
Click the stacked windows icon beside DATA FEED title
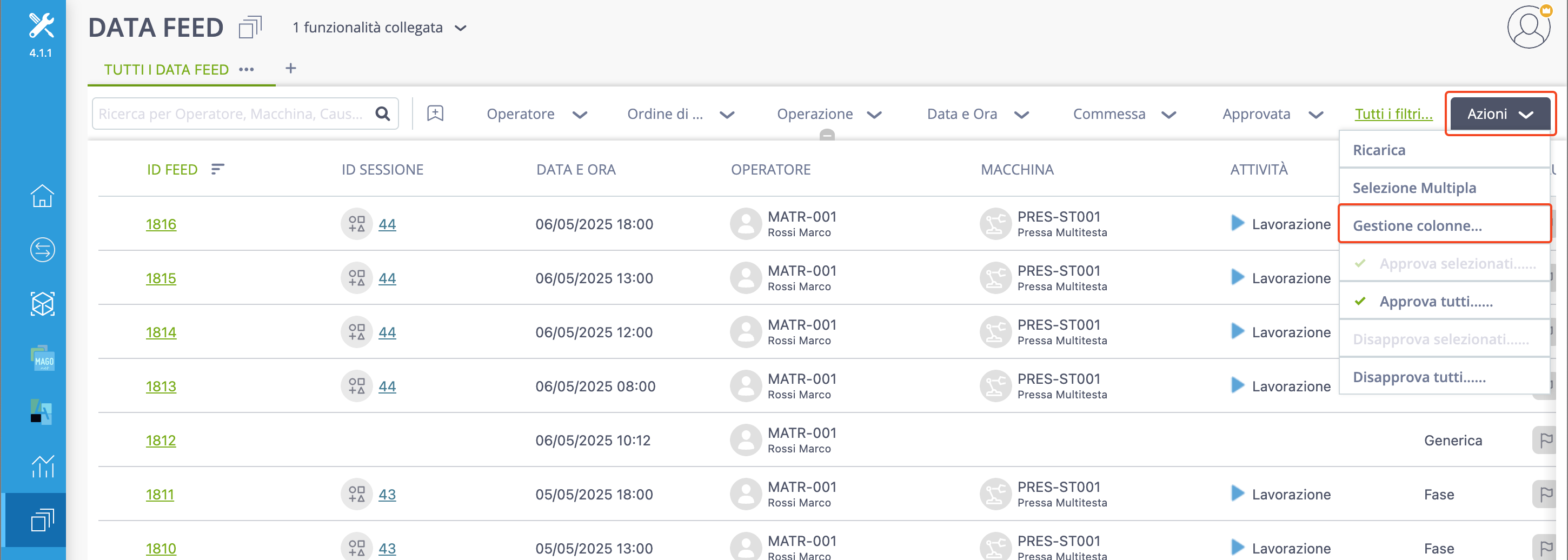tap(250, 28)
